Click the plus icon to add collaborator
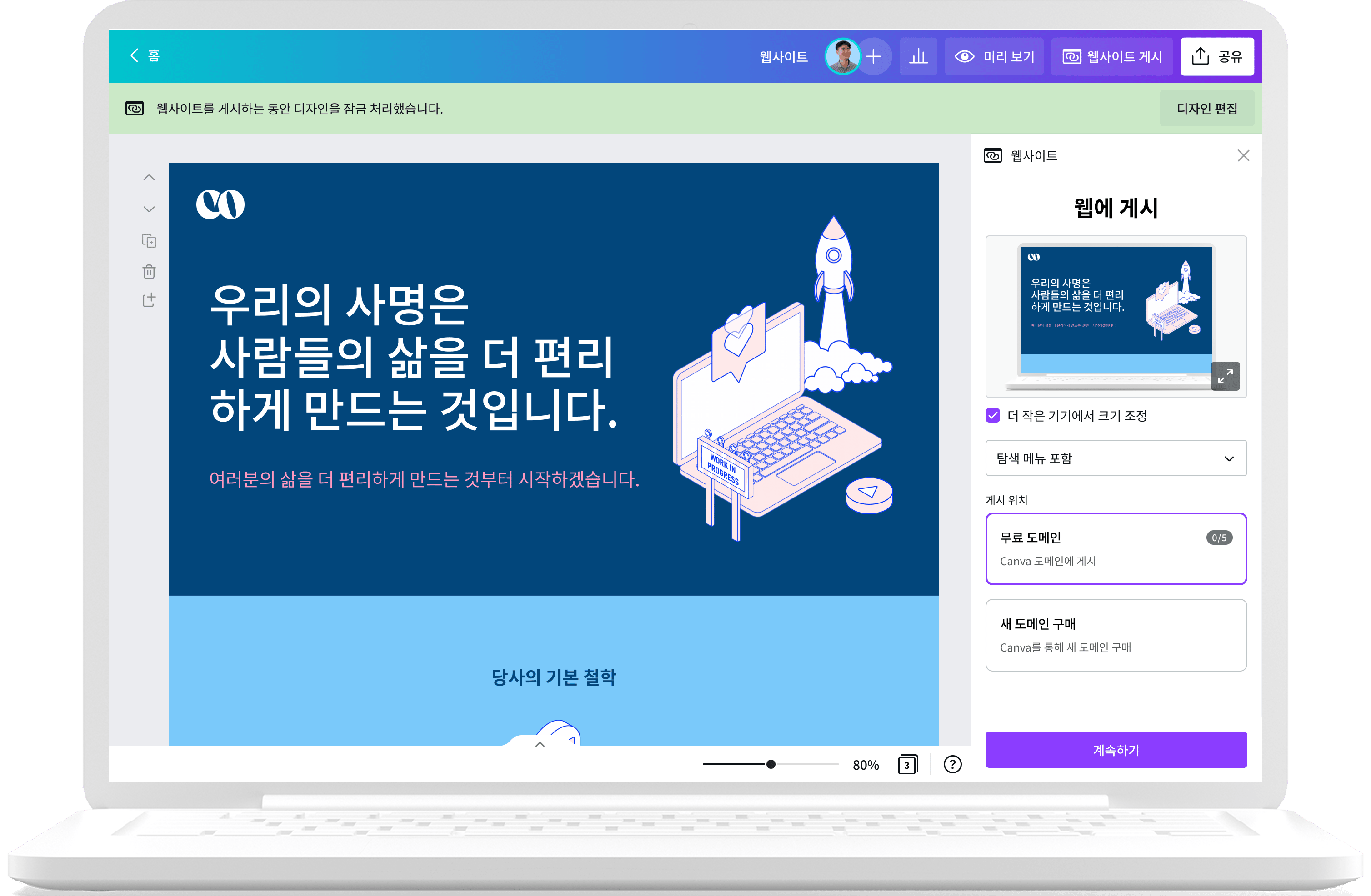The image size is (1371, 896). click(x=874, y=56)
